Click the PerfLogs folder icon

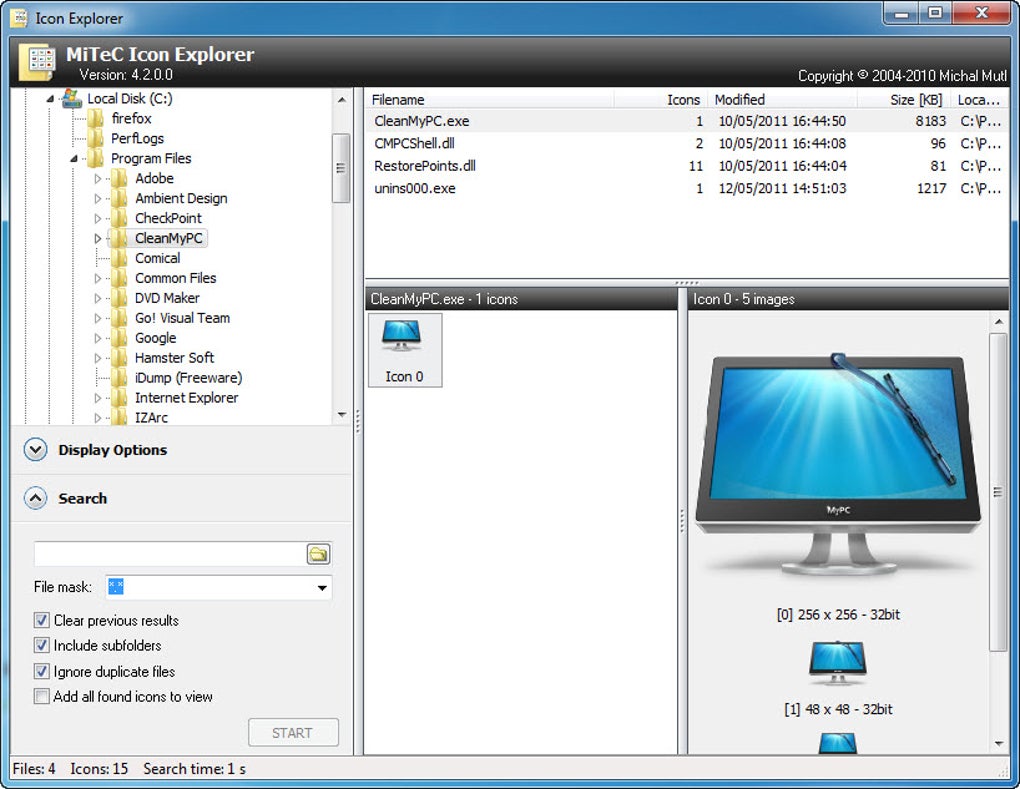96,139
